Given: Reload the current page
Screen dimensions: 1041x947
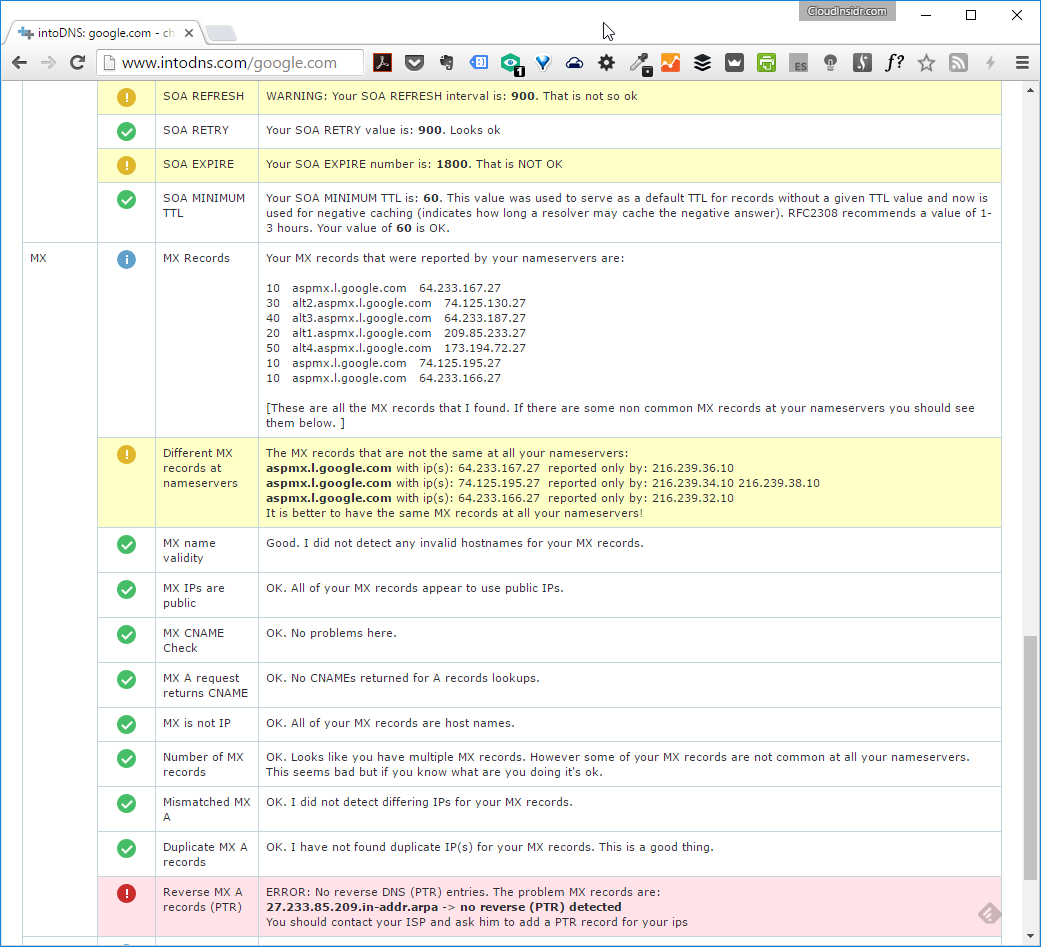Looking at the screenshot, I should pyautogui.click(x=77, y=63).
